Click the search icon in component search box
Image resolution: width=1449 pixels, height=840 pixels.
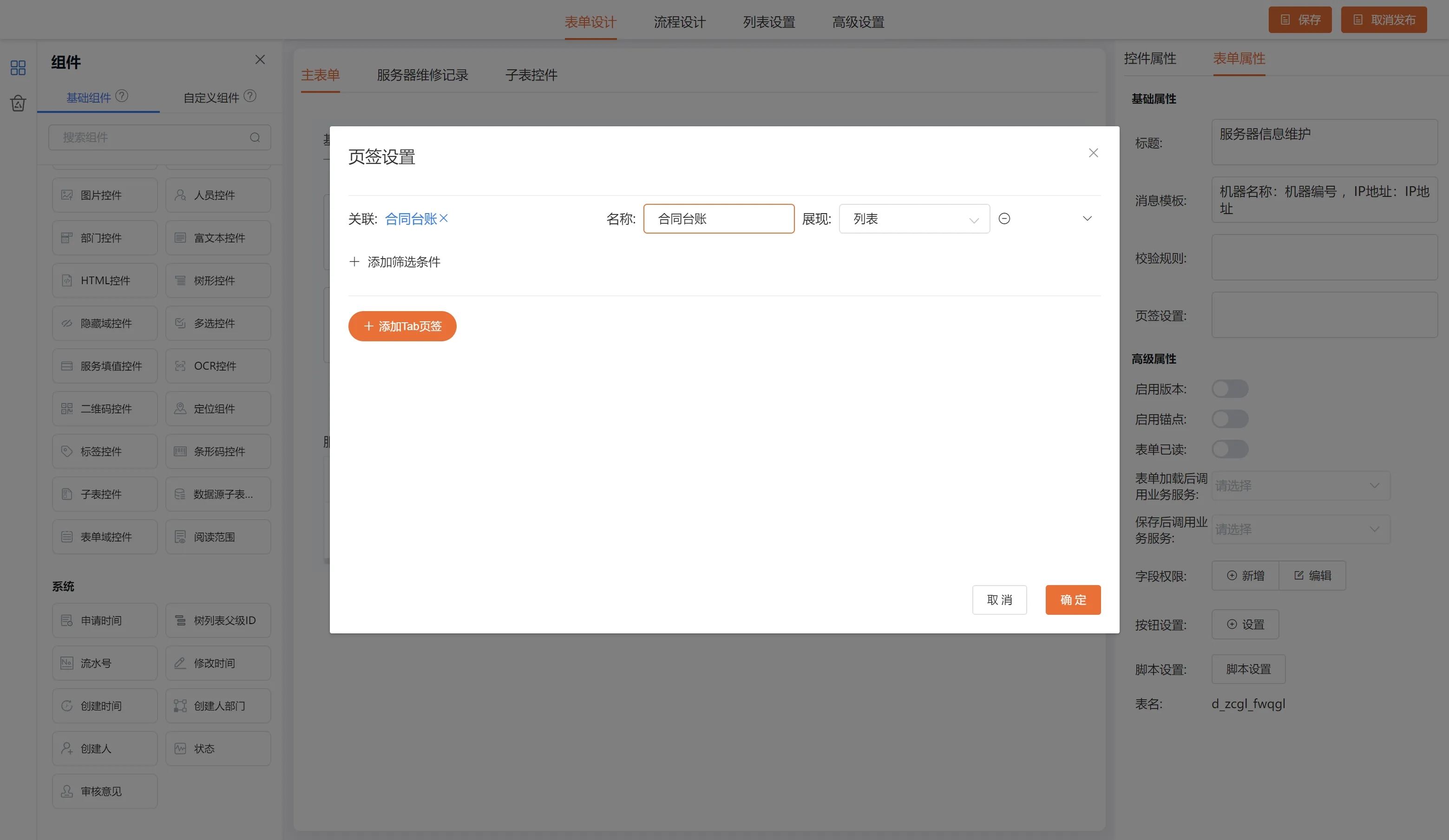(255, 137)
